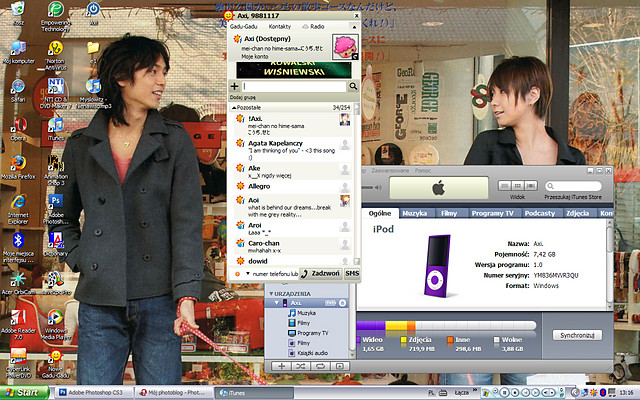Open the Radio menu in Gadu-Gadu

[313, 27]
